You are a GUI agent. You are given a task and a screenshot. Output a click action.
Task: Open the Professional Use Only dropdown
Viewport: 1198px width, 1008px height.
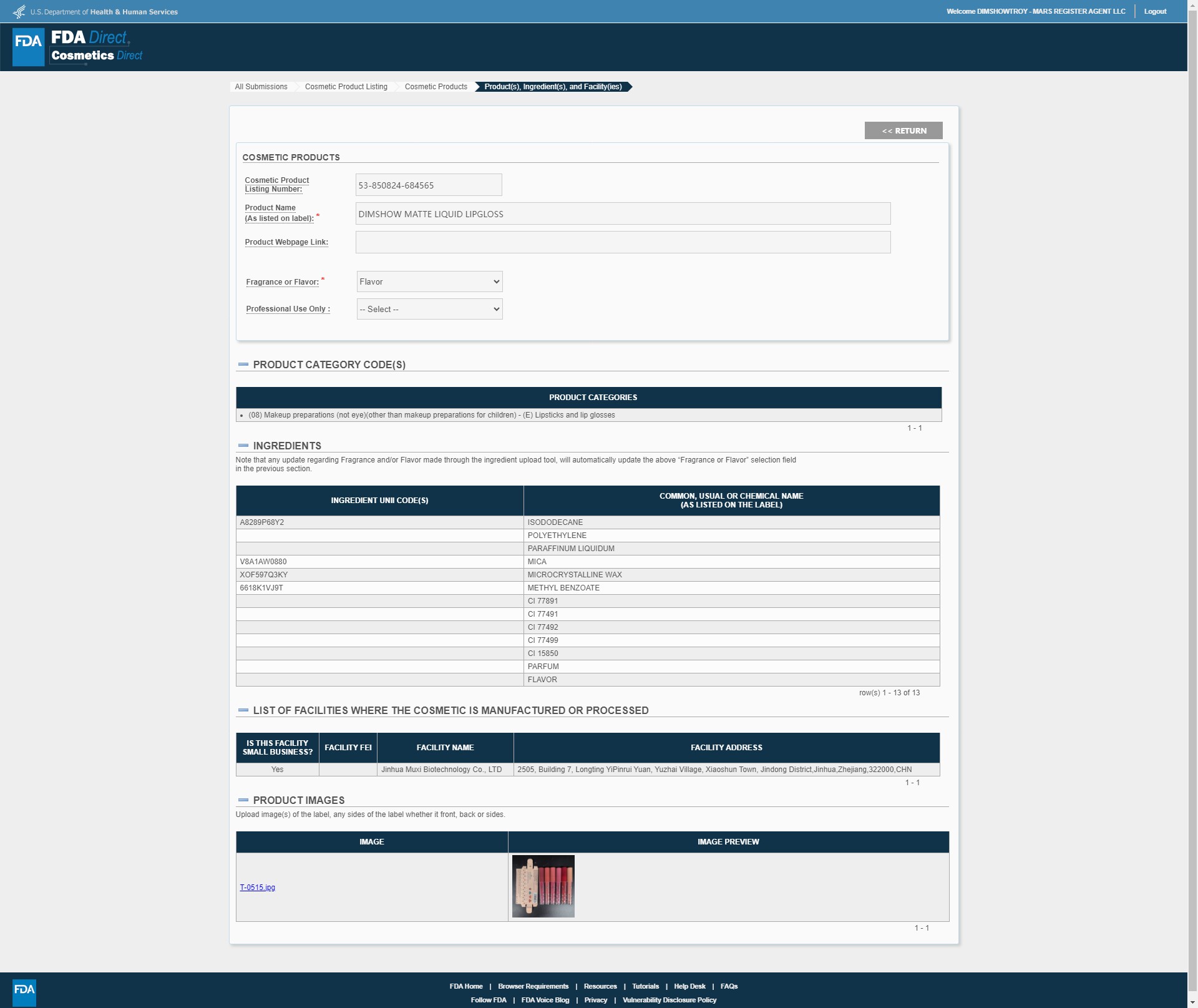point(429,309)
